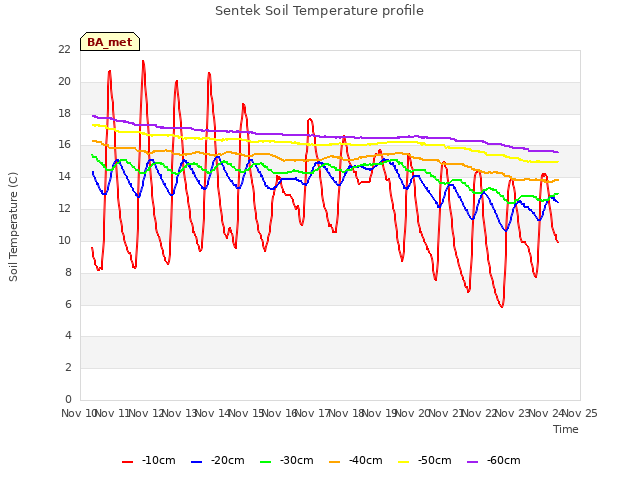Toggle the -60cm series in legend

(x=494, y=461)
